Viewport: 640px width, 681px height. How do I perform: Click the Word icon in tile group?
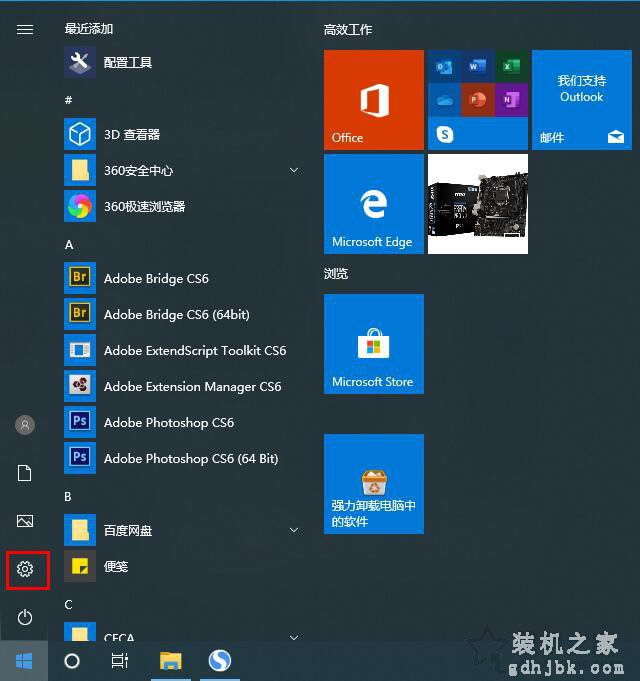(478, 66)
